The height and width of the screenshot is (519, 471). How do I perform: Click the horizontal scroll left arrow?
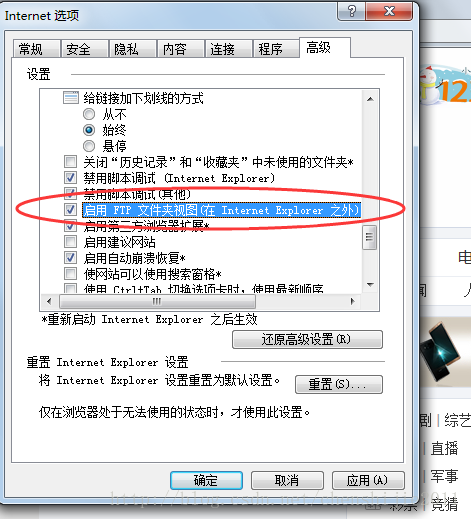pyautogui.click(x=49, y=301)
